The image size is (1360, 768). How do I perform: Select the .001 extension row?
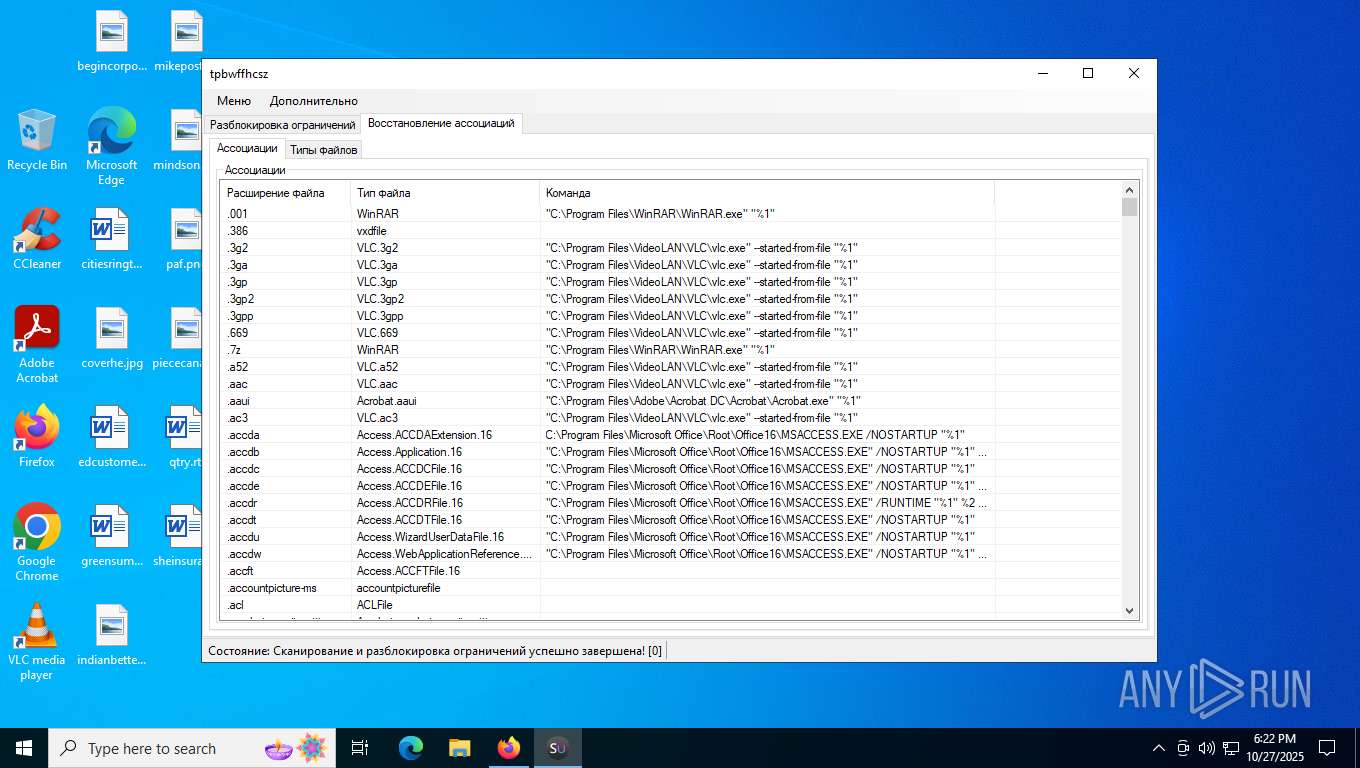pyautogui.click(x=670, y=213)
